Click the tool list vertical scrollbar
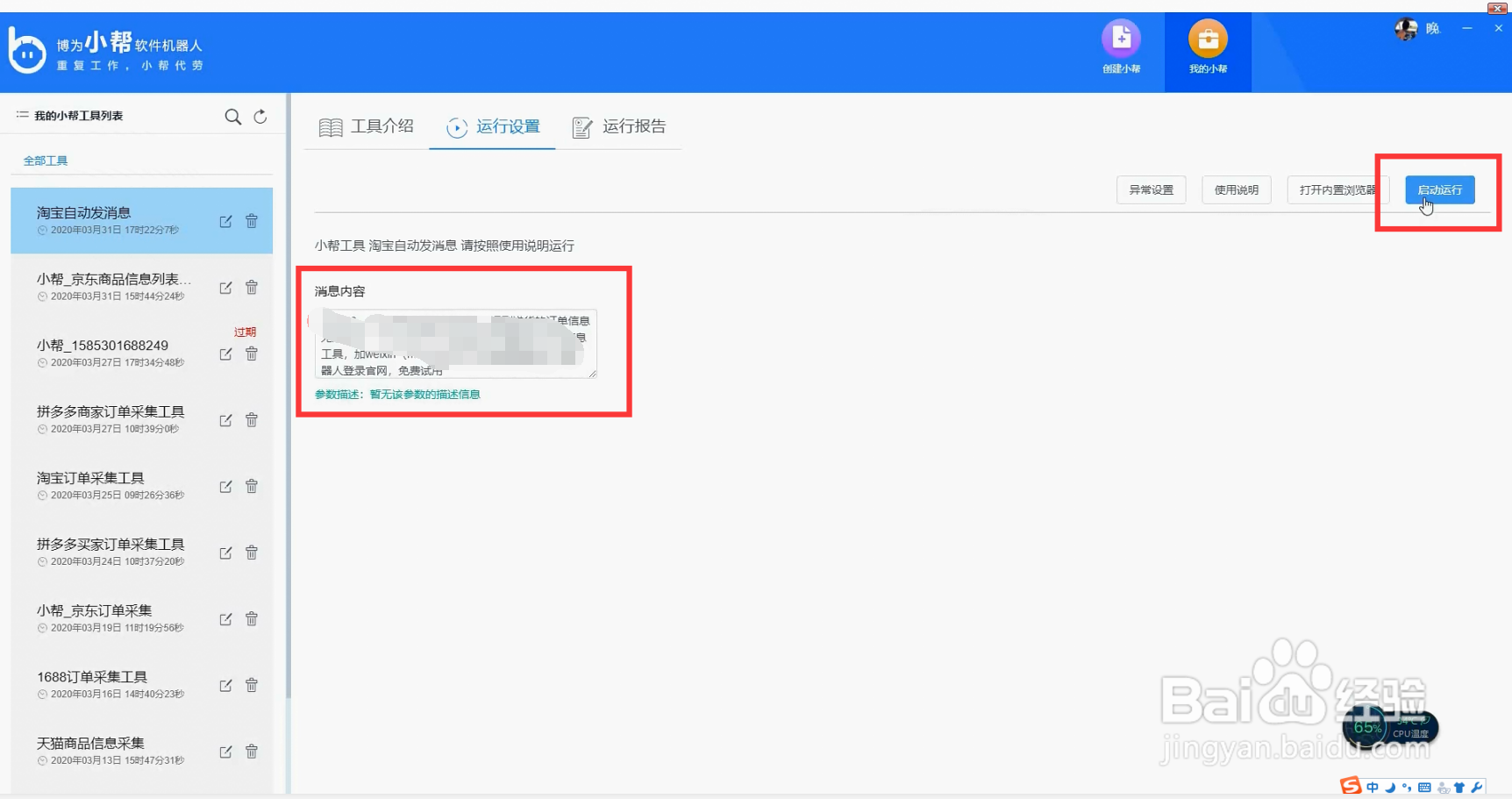1512x799 pixels. click(288, 395)
